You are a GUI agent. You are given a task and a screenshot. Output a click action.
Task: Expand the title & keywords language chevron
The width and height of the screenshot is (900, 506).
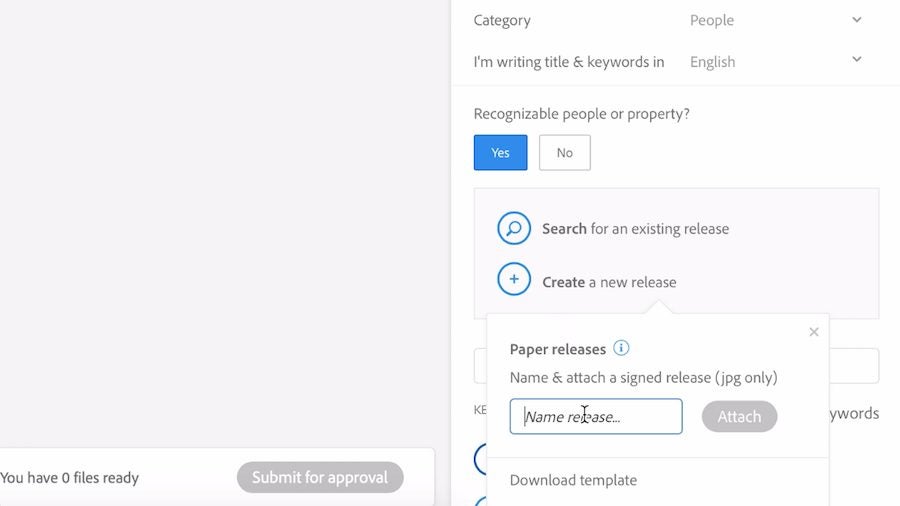[857, 60]
